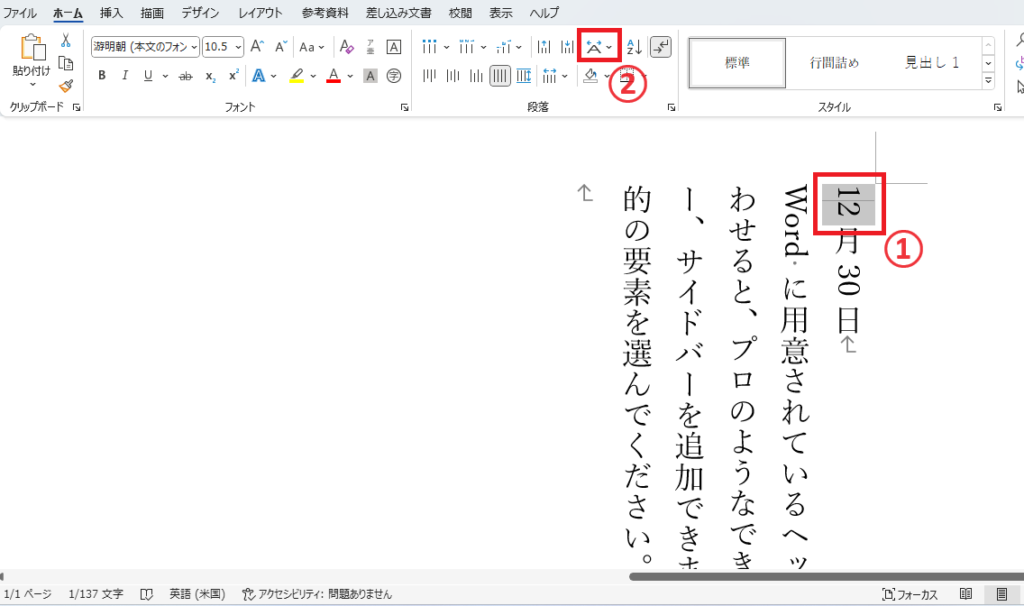Toggle the active justify alignment button

pyautogui.click(x=500, y=76)
